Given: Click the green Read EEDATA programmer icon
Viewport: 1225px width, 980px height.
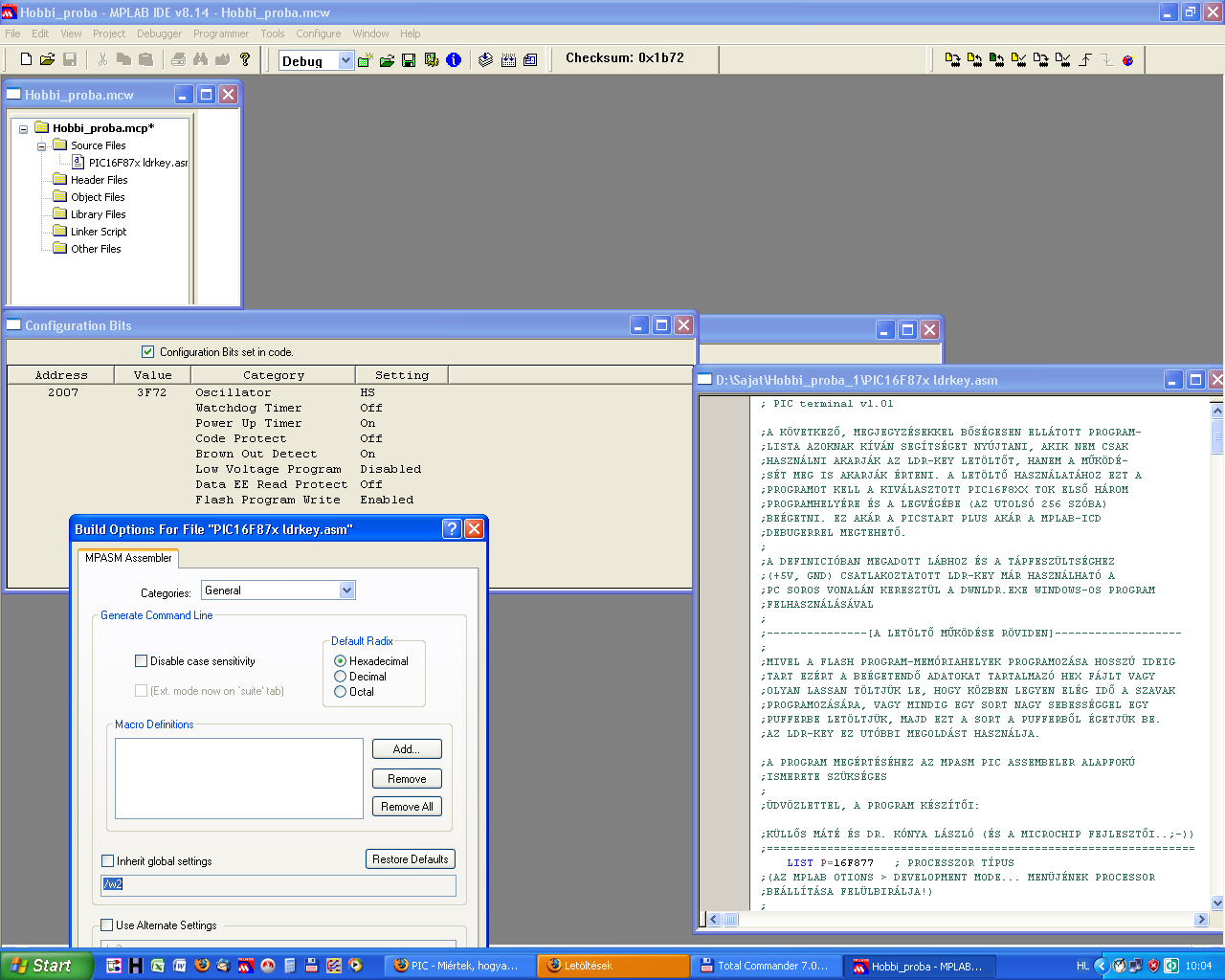Looking at the screenshot, I should point(996,59).
